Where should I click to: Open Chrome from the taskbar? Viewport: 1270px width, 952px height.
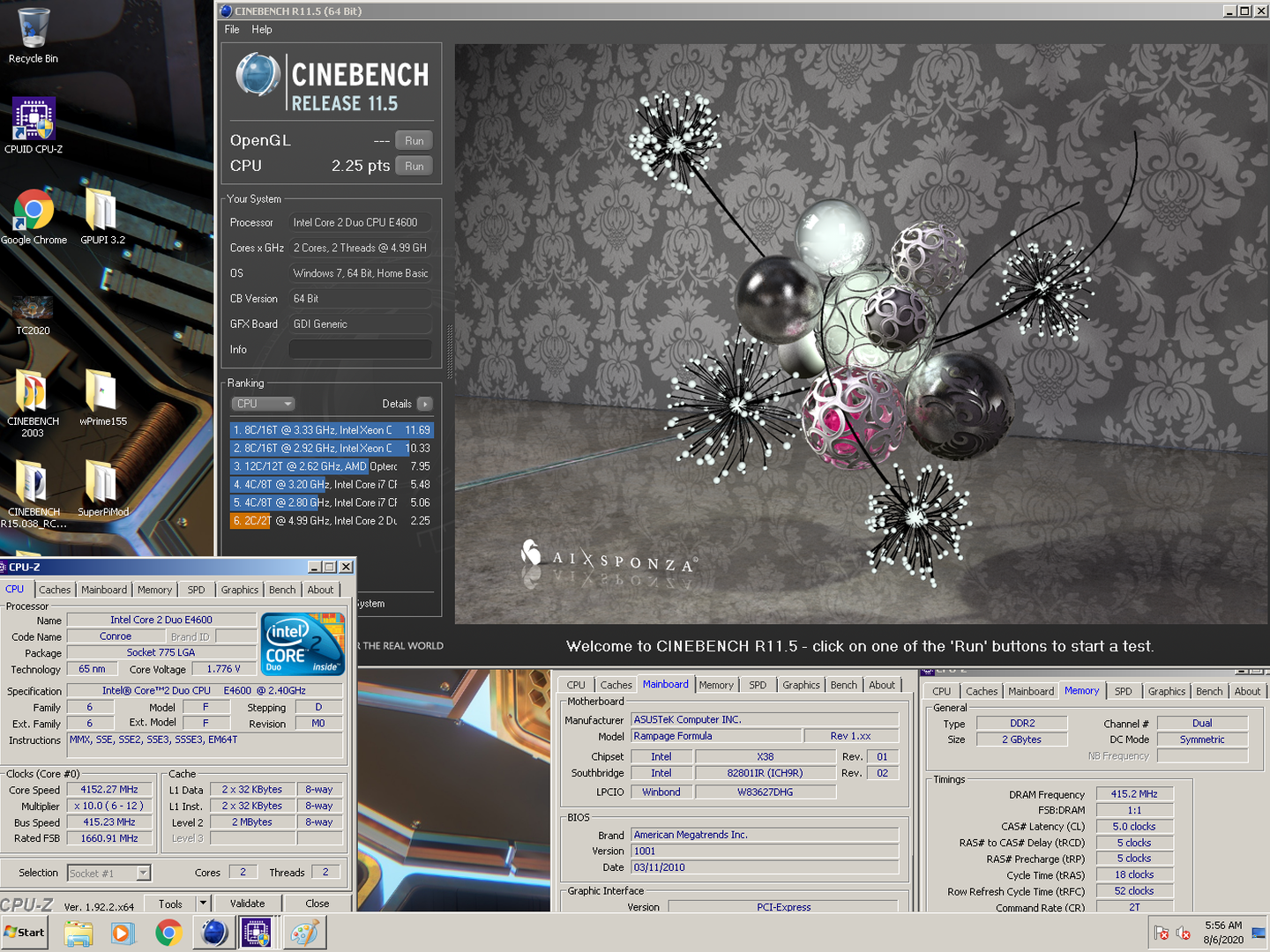[x=168, y=933]
